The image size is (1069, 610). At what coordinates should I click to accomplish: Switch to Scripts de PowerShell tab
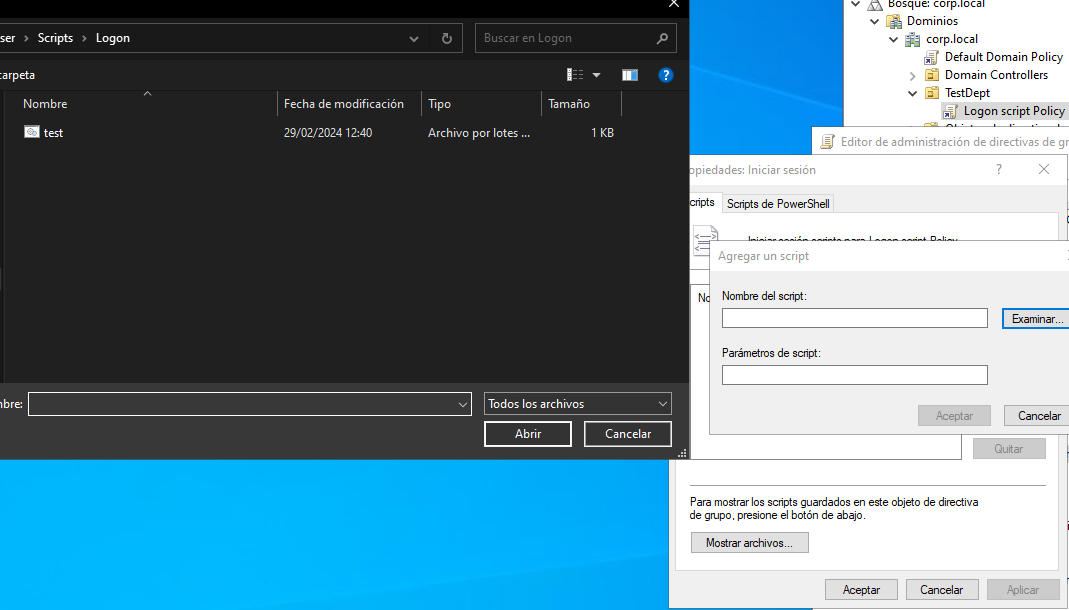[x=778, y=204]
